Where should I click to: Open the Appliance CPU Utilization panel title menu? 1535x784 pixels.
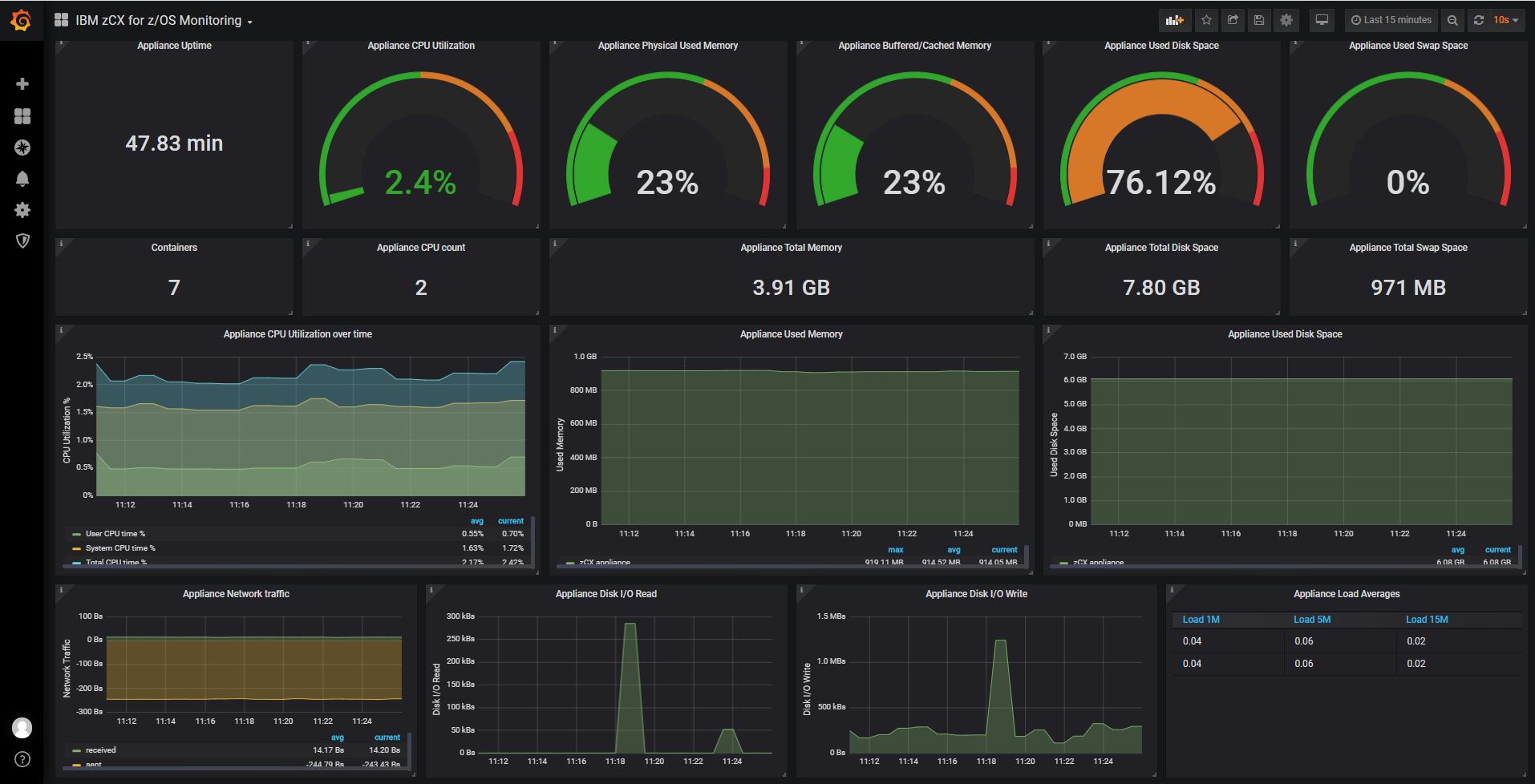coord(421,46)
